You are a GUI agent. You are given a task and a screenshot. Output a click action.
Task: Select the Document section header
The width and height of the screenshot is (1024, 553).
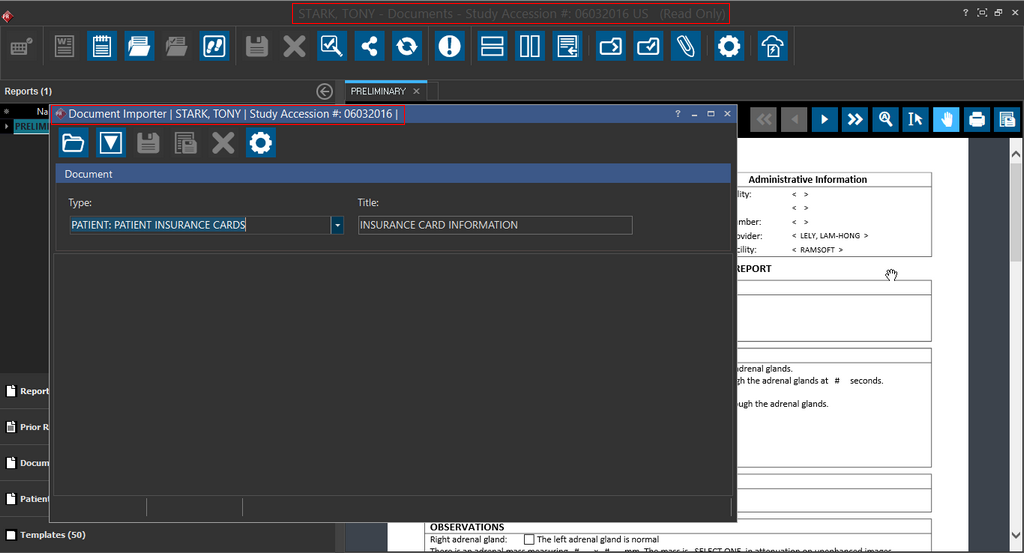tap(393, 174)
